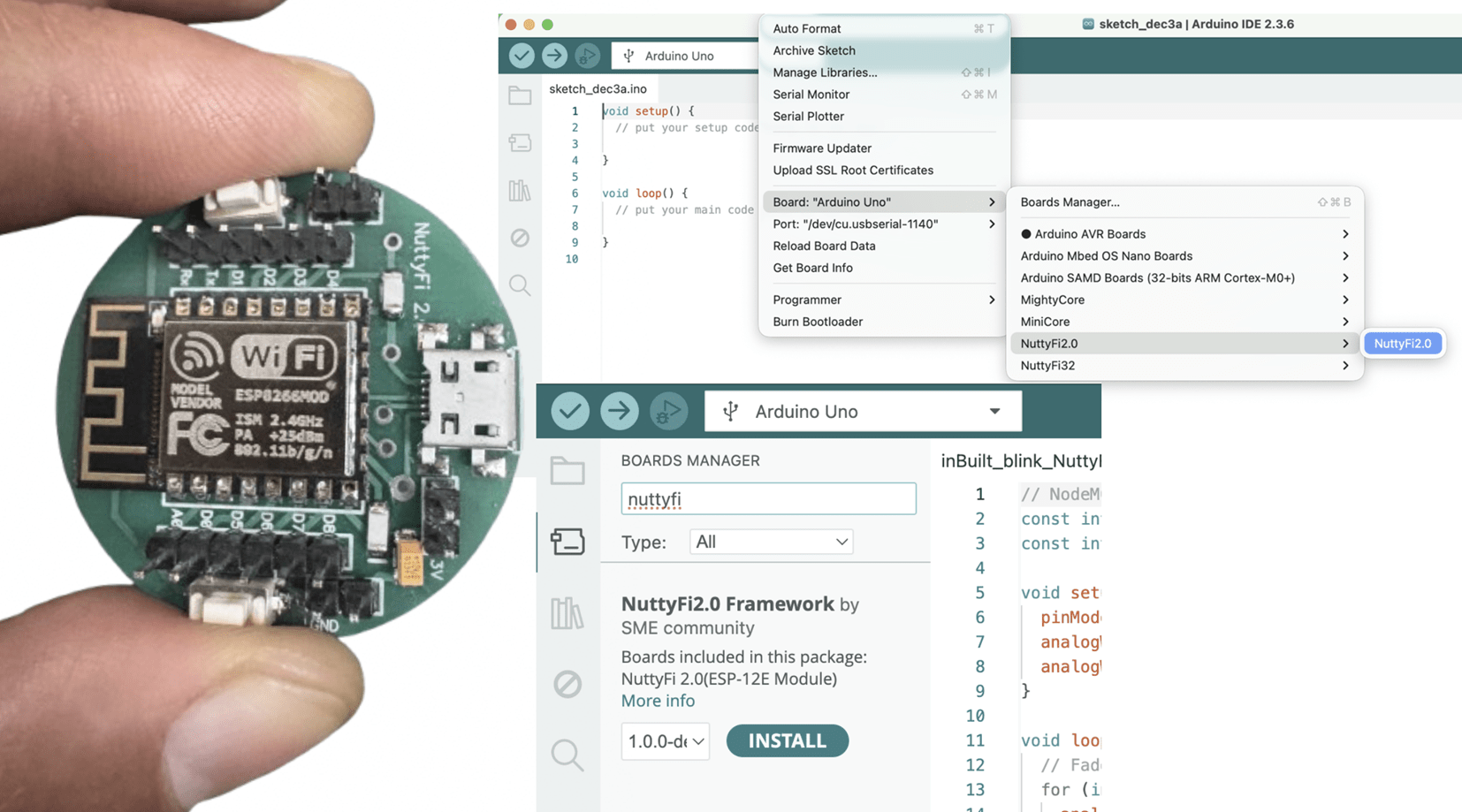The width and height of the screenshot is (1462, 812).
Task: Open the Arduino Uno board selector dropdown
Action: click(x=863, y=412)
